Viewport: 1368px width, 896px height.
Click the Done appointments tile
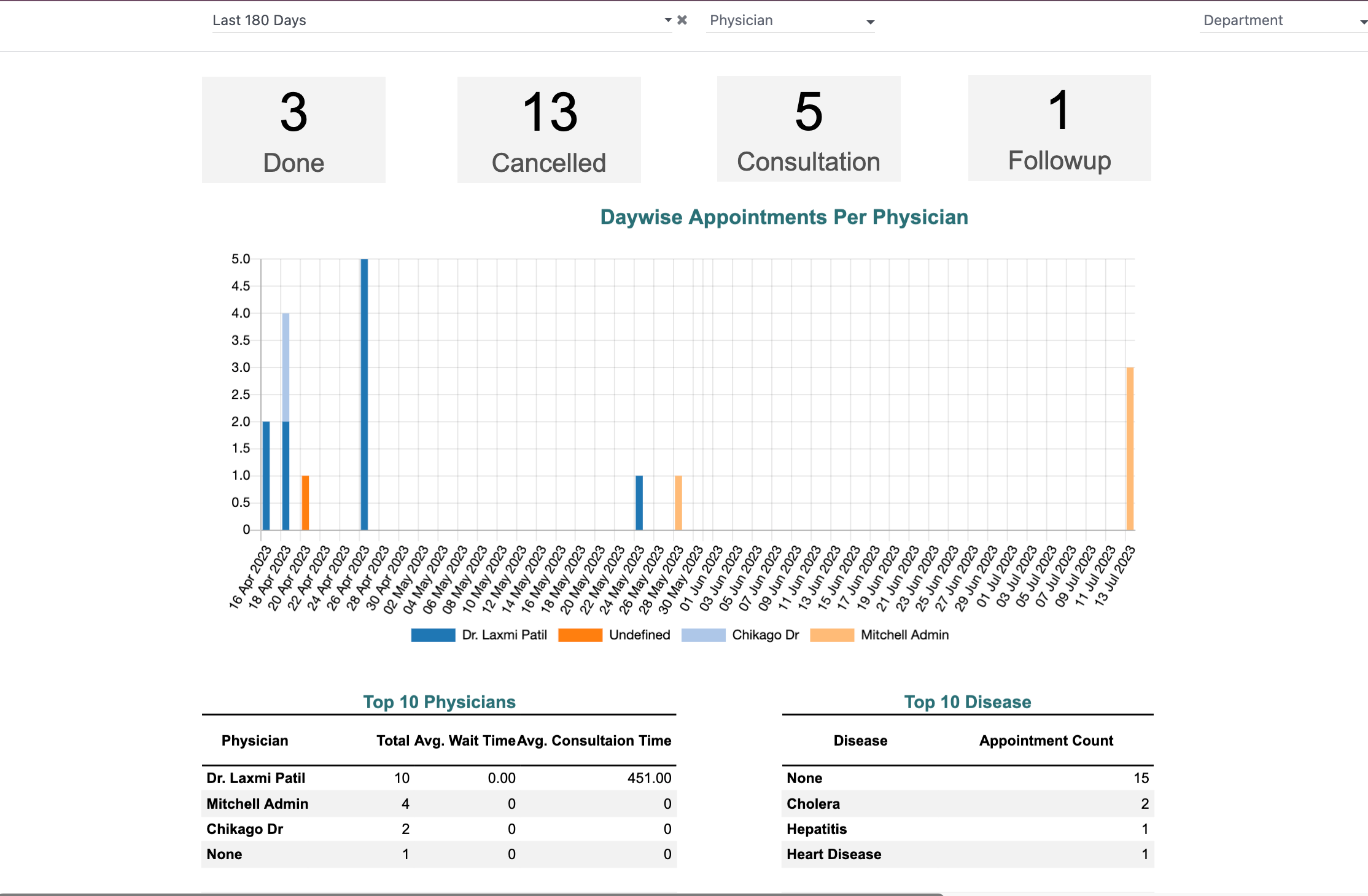point(293,129)
